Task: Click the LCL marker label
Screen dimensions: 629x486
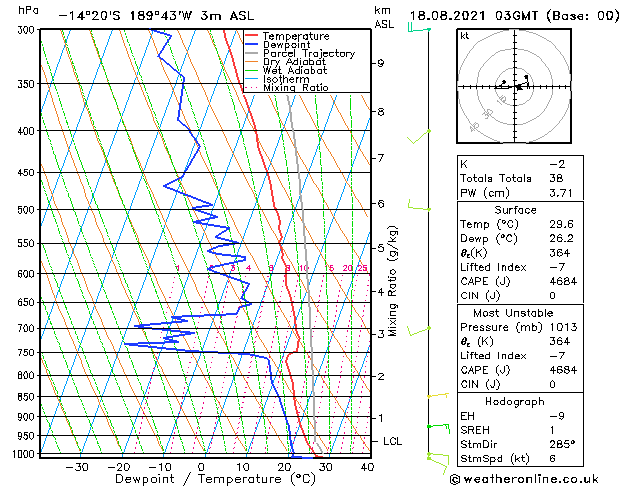Action: (392, 441)
